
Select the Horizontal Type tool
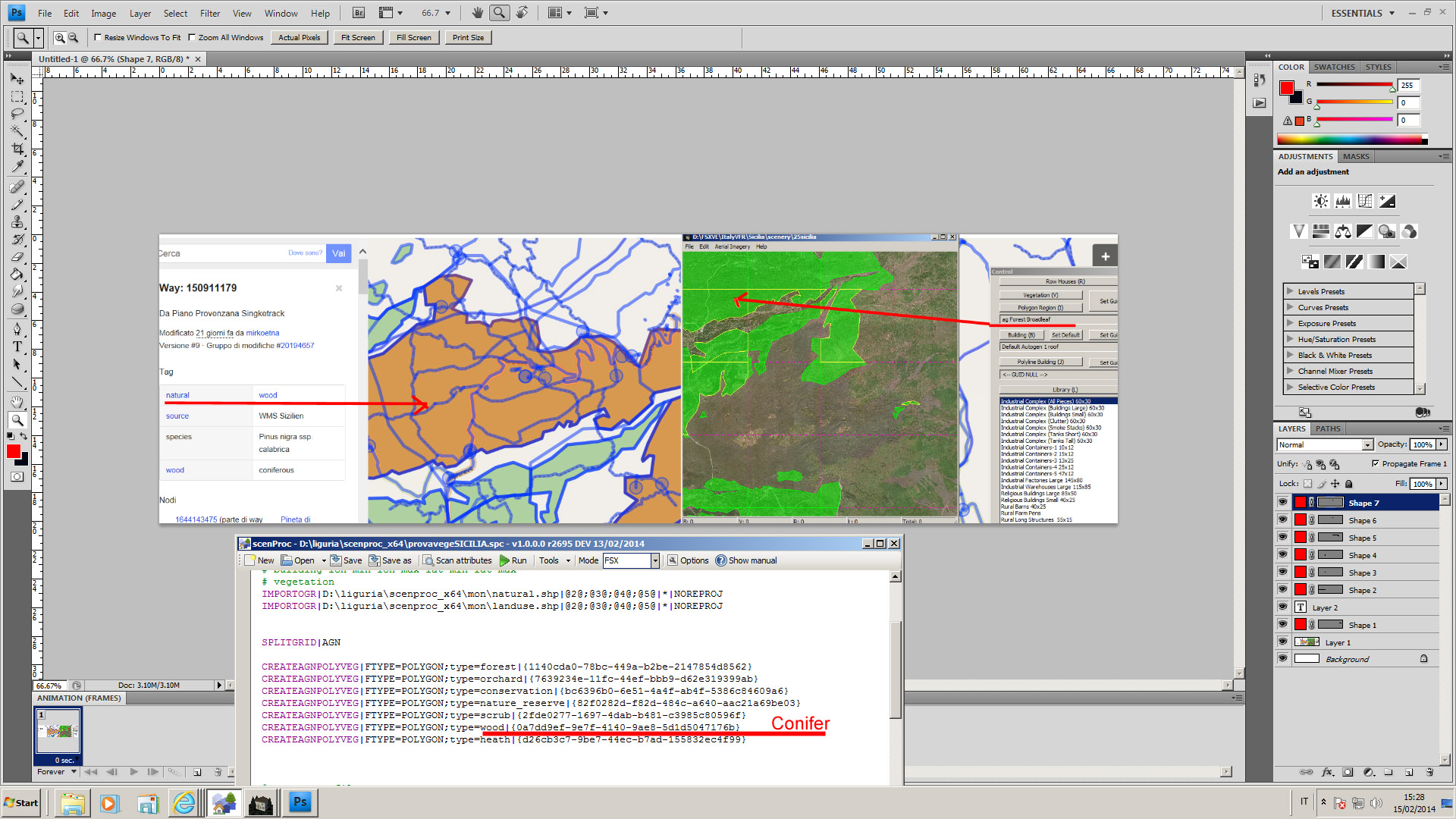coord(17,347)
